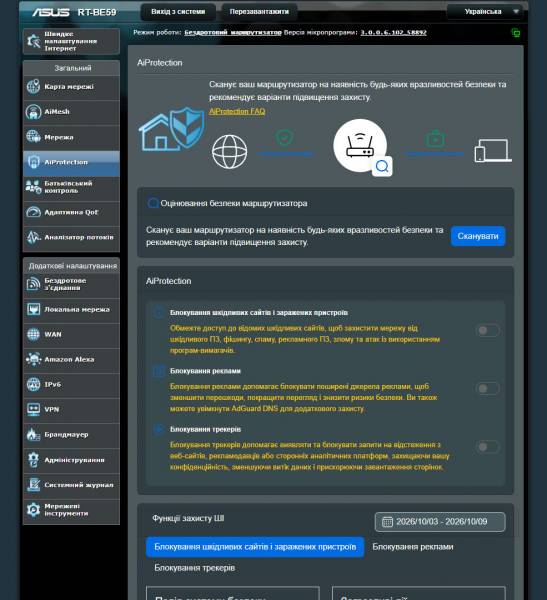The height and width of the screenshot is (600, 547).
Task: Click the internet globe icon in diagram
Action: 229,152
